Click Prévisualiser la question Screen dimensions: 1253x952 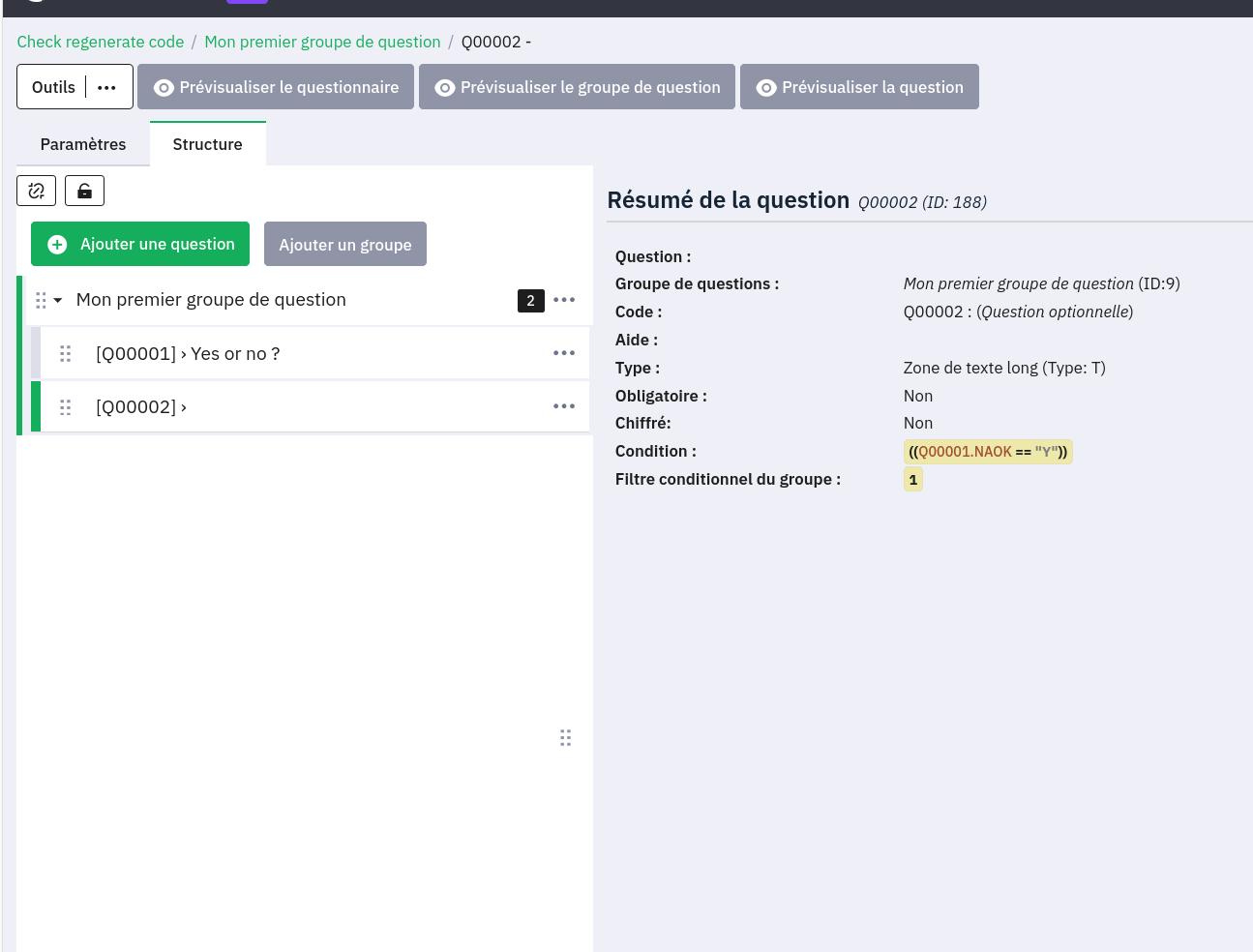pos(859,87)
